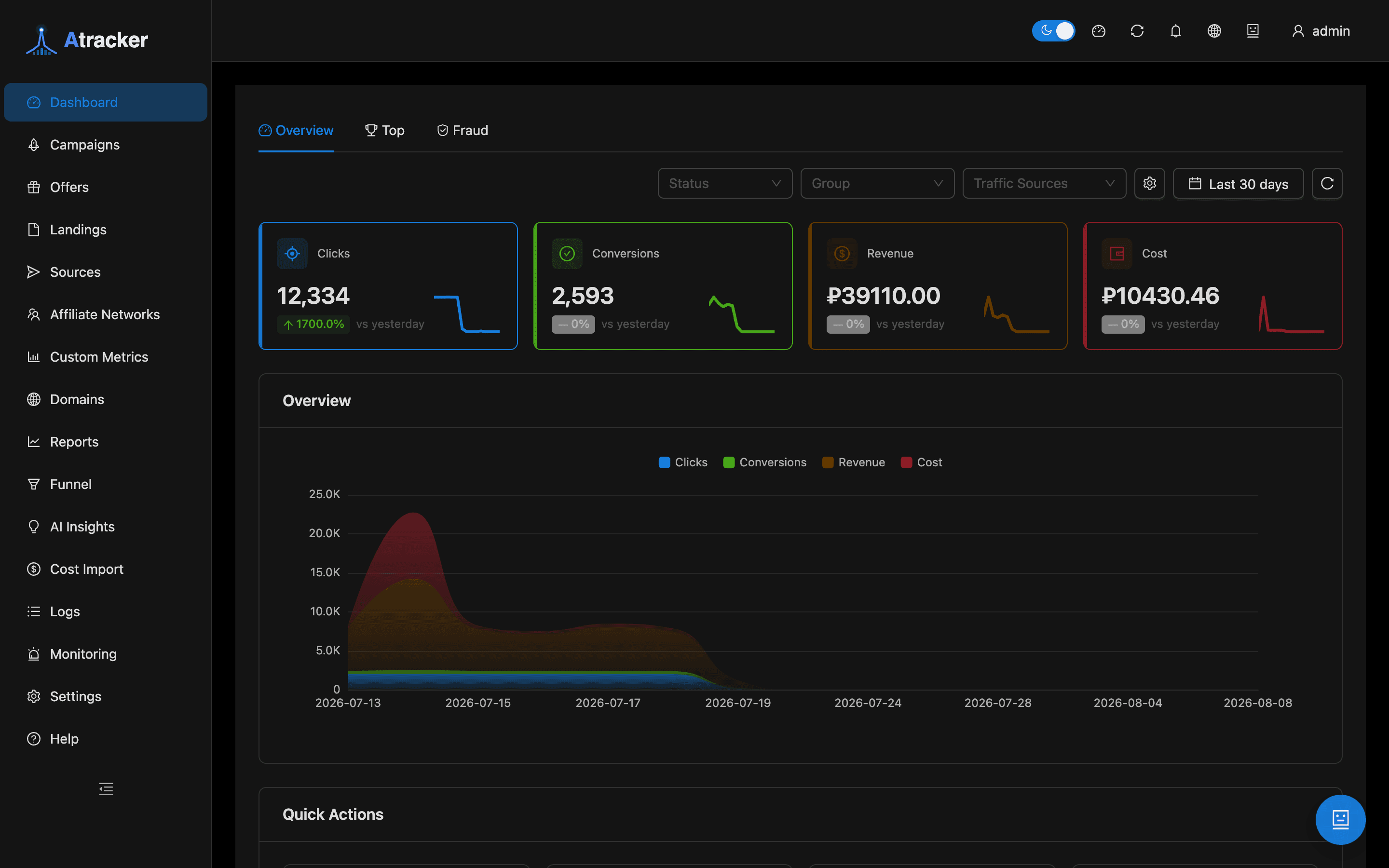Click the Custom Metrics chart icon

point(34,357)
